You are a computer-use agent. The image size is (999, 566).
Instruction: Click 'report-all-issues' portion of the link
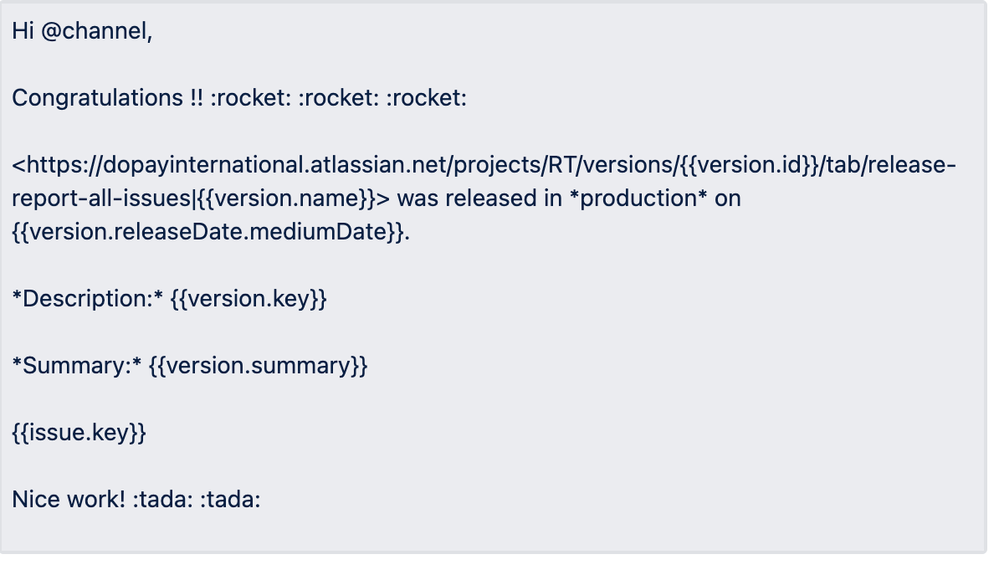[x=102, y=198]
